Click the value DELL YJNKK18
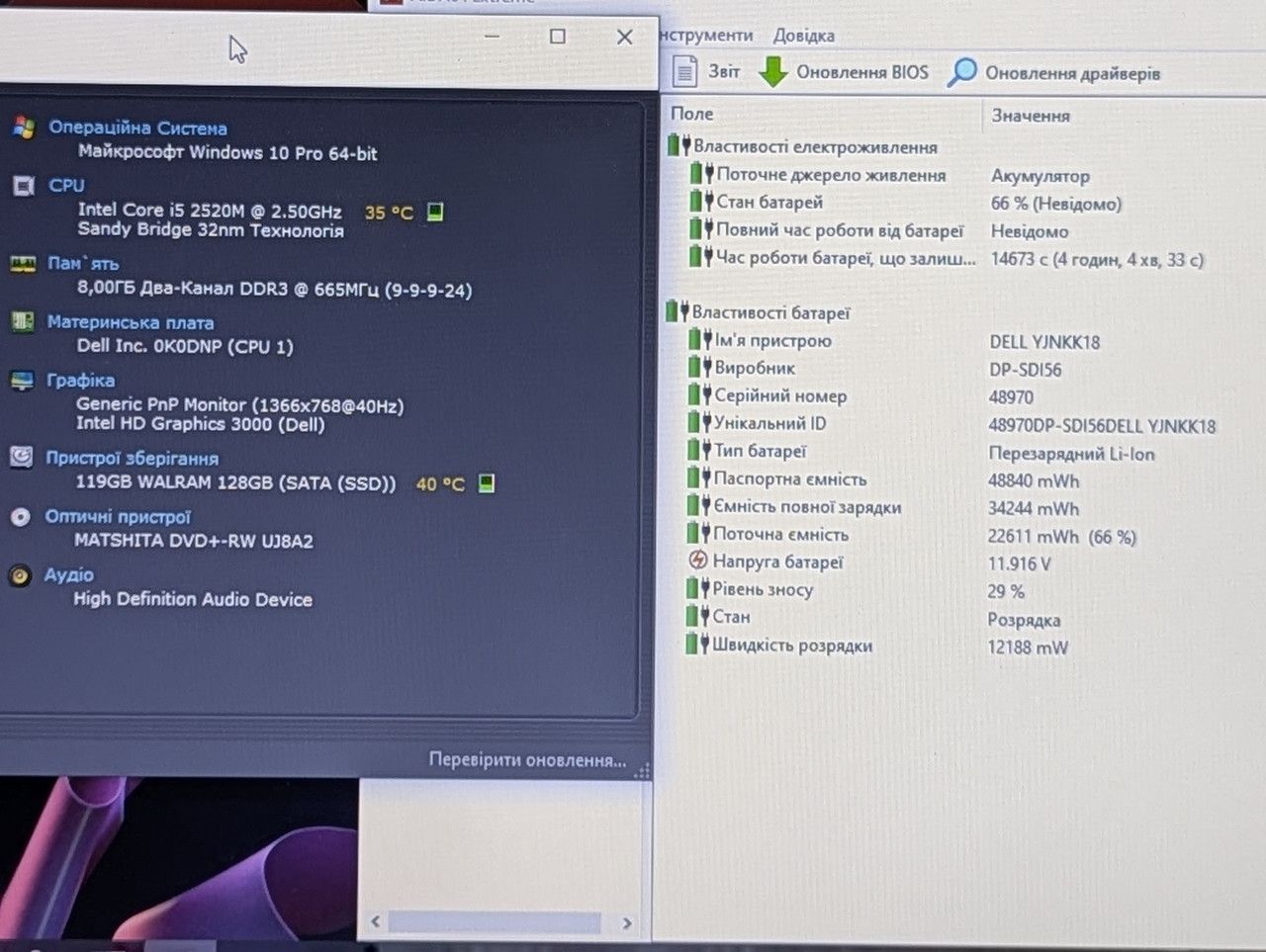Viewport: 1266px width, 952px height. point(1044,342)
